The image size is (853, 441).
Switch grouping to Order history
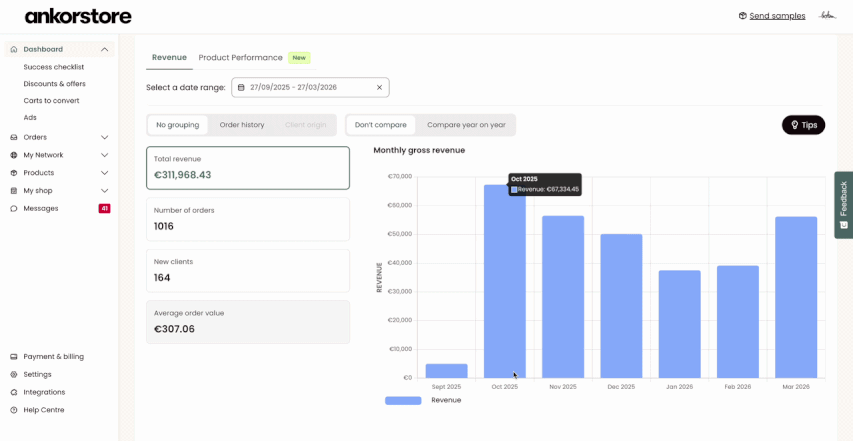pos(242,125)
